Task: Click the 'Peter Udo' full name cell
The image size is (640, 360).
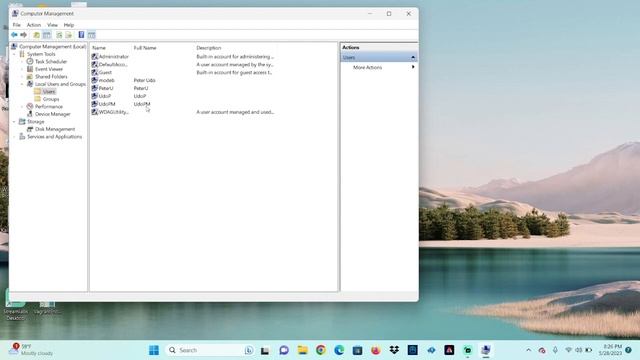Action: [x=144, y=80]
